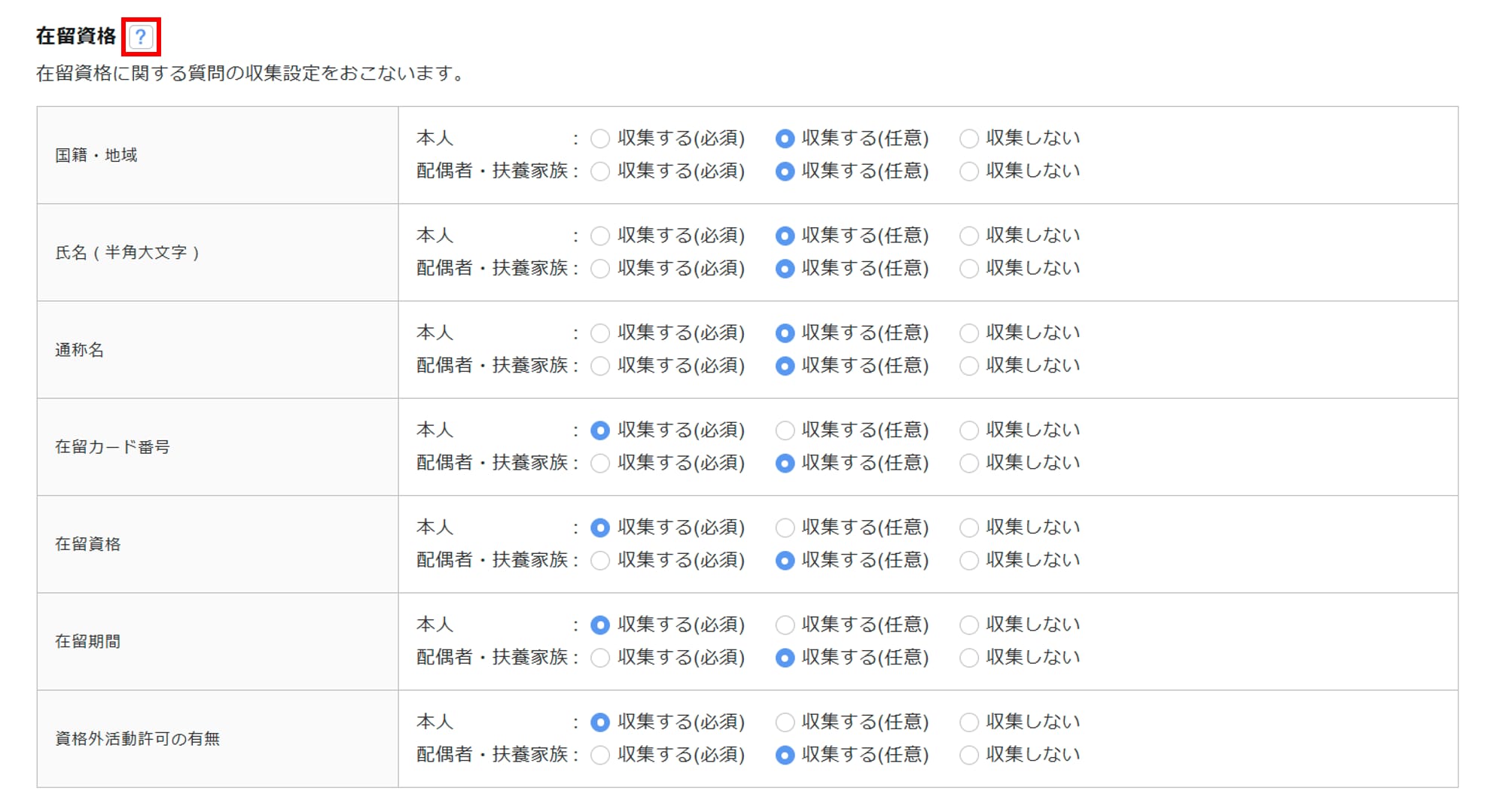Set 氏名(半角大文字) 本人 to 収集する(必須)
Viewport: 1506px width, 812px height.
pyautogui.click(x=600, y=236)
